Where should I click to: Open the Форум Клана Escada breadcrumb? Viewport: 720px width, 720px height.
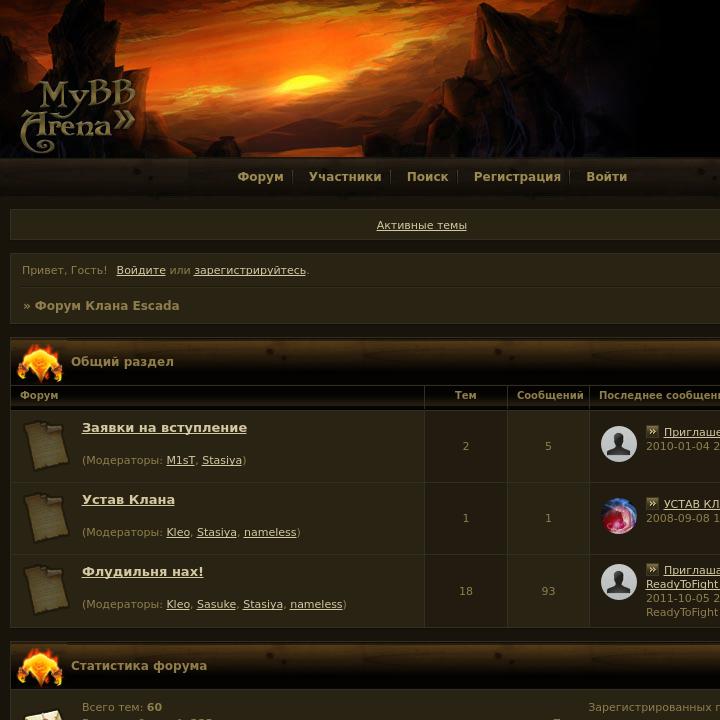pos(107,306)
